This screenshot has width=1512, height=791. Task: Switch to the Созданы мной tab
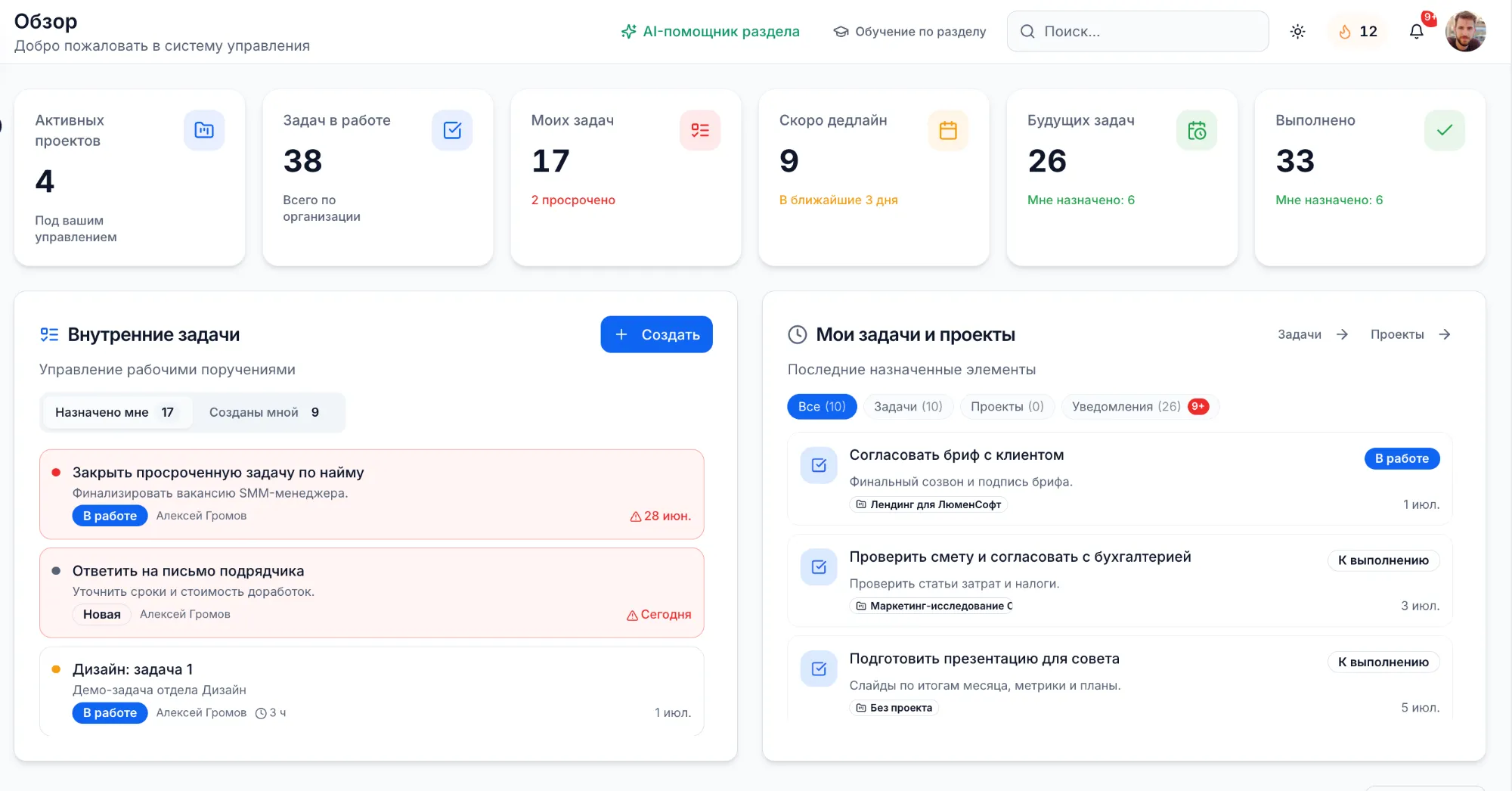tap(265, 412)
